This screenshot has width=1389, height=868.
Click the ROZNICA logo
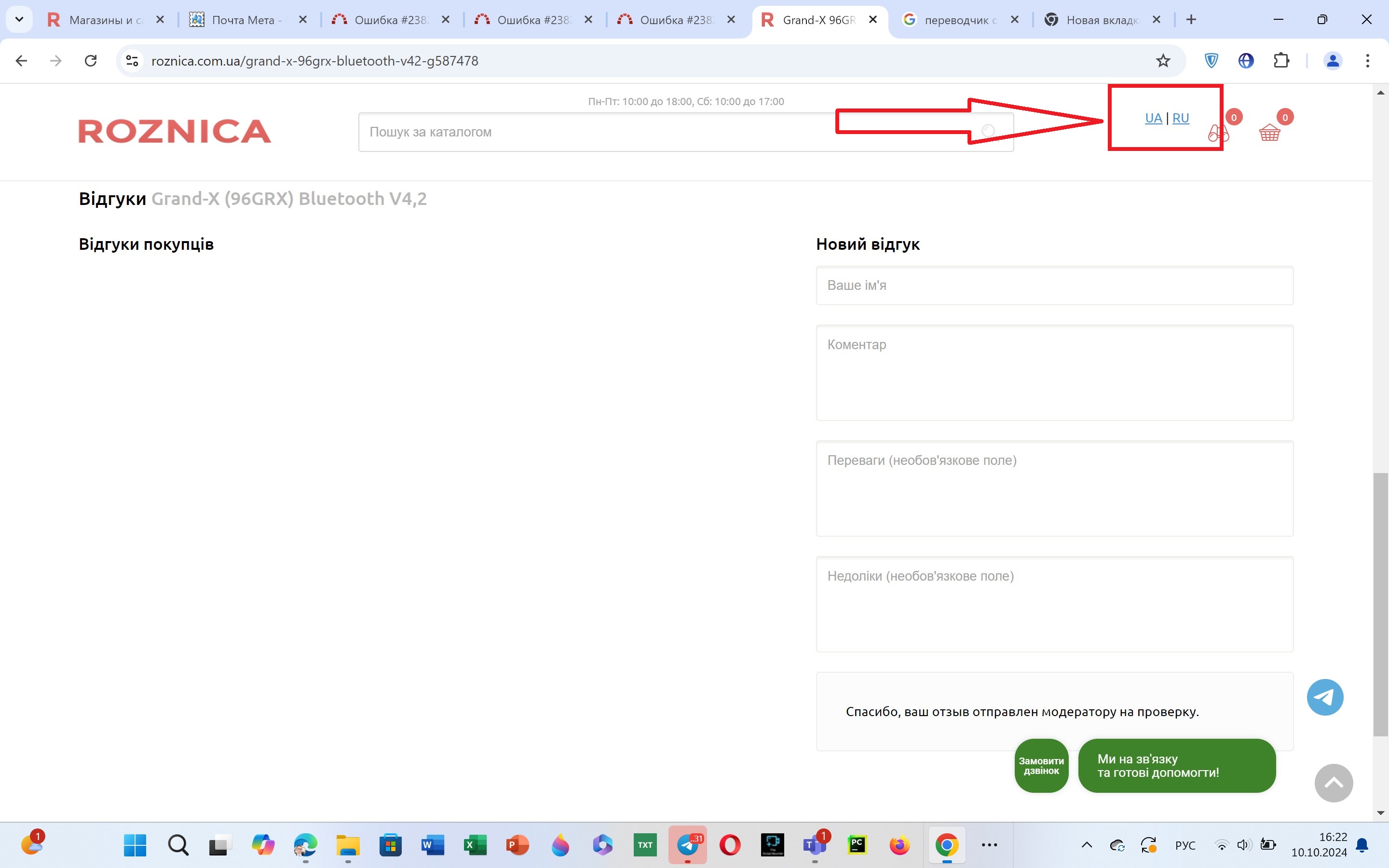[175, 132]
